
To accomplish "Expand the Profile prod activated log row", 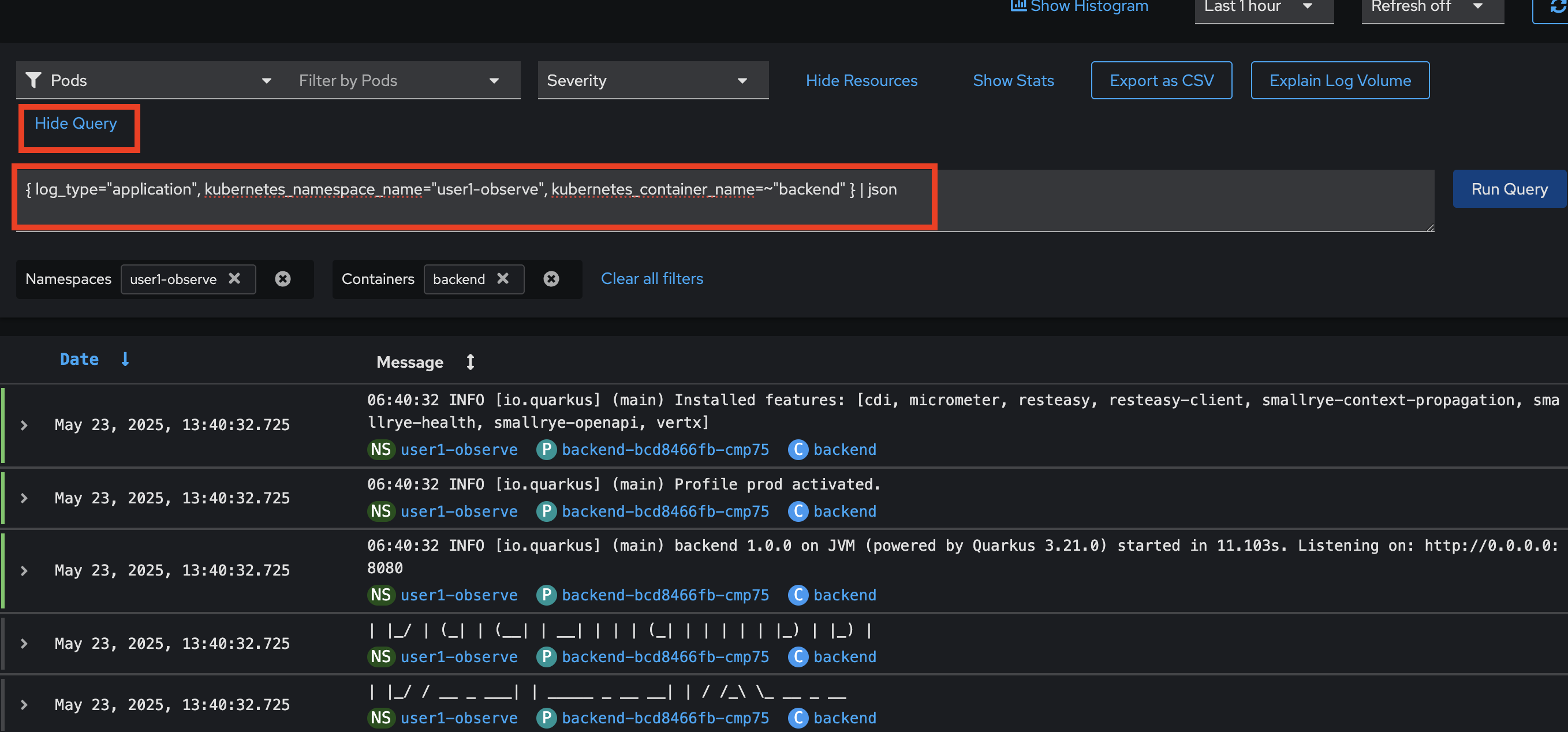I will [24, 498].
